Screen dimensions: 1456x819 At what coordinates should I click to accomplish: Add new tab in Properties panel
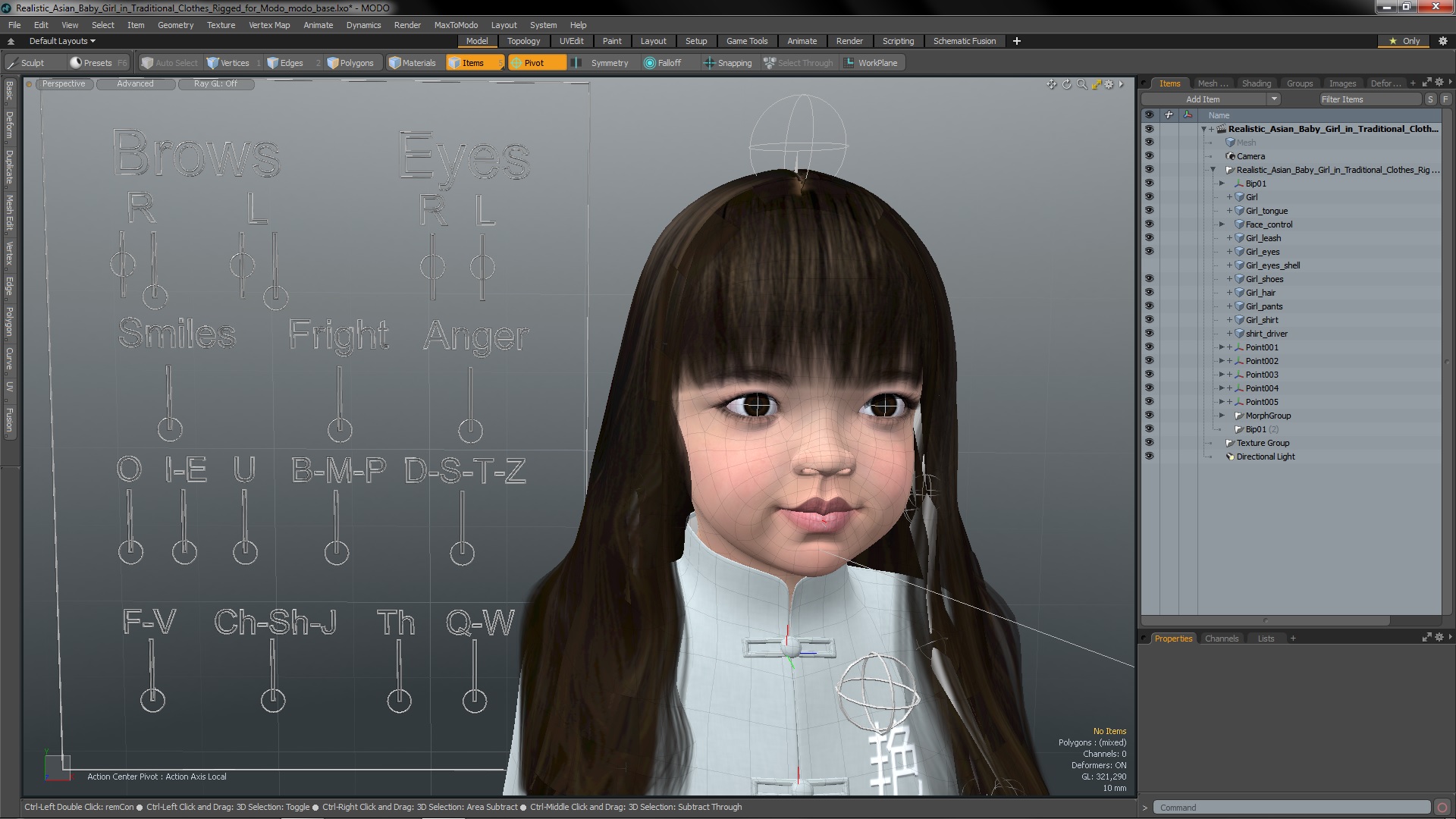tap(1293, 639)
